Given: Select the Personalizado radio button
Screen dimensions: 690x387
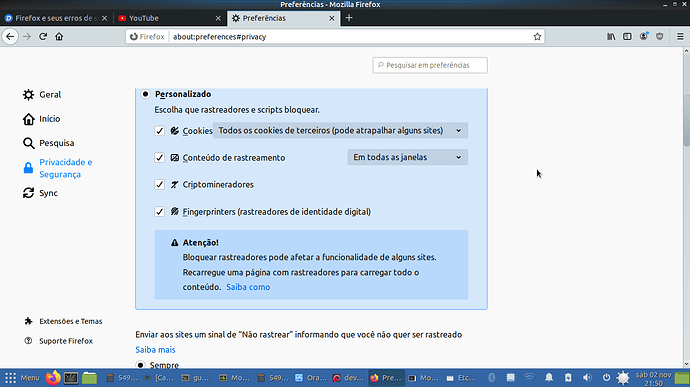Looking at the screenshot, I should 145,94.
